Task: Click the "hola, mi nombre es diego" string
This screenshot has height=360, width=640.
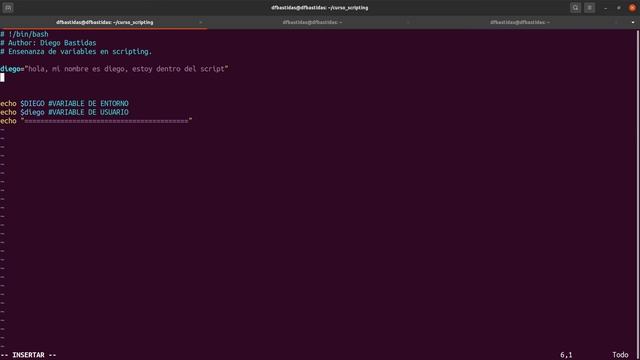Action: click(x=127, y=69)
